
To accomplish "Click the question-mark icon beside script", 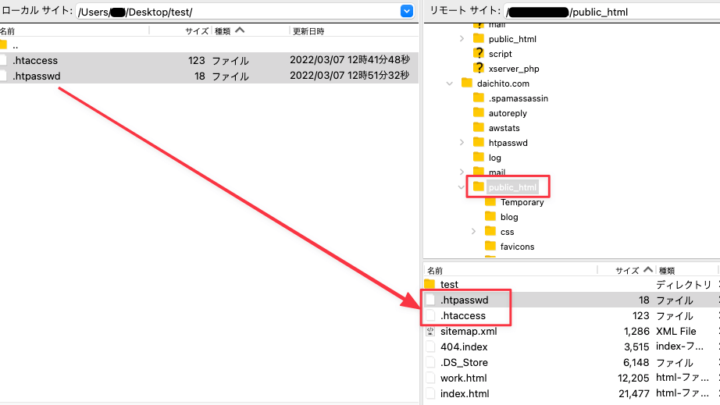I will (x=478, y=53).
